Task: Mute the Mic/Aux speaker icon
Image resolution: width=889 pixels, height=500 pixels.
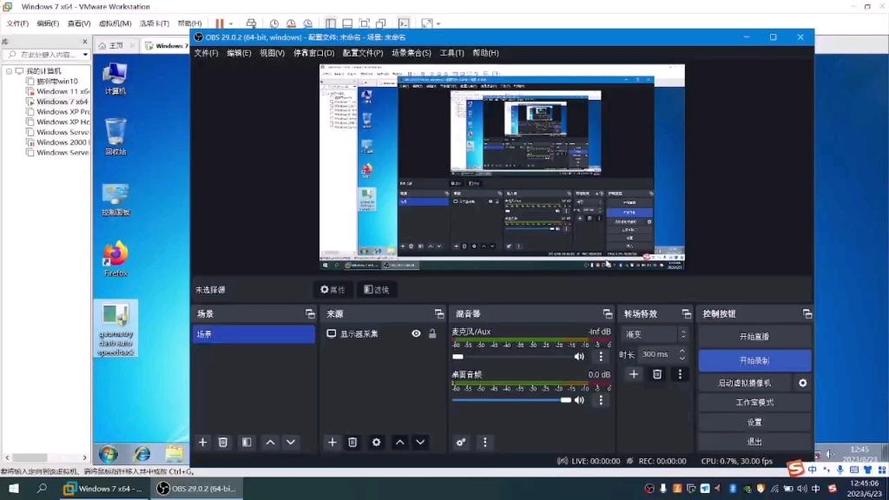Action: (579, 357)
